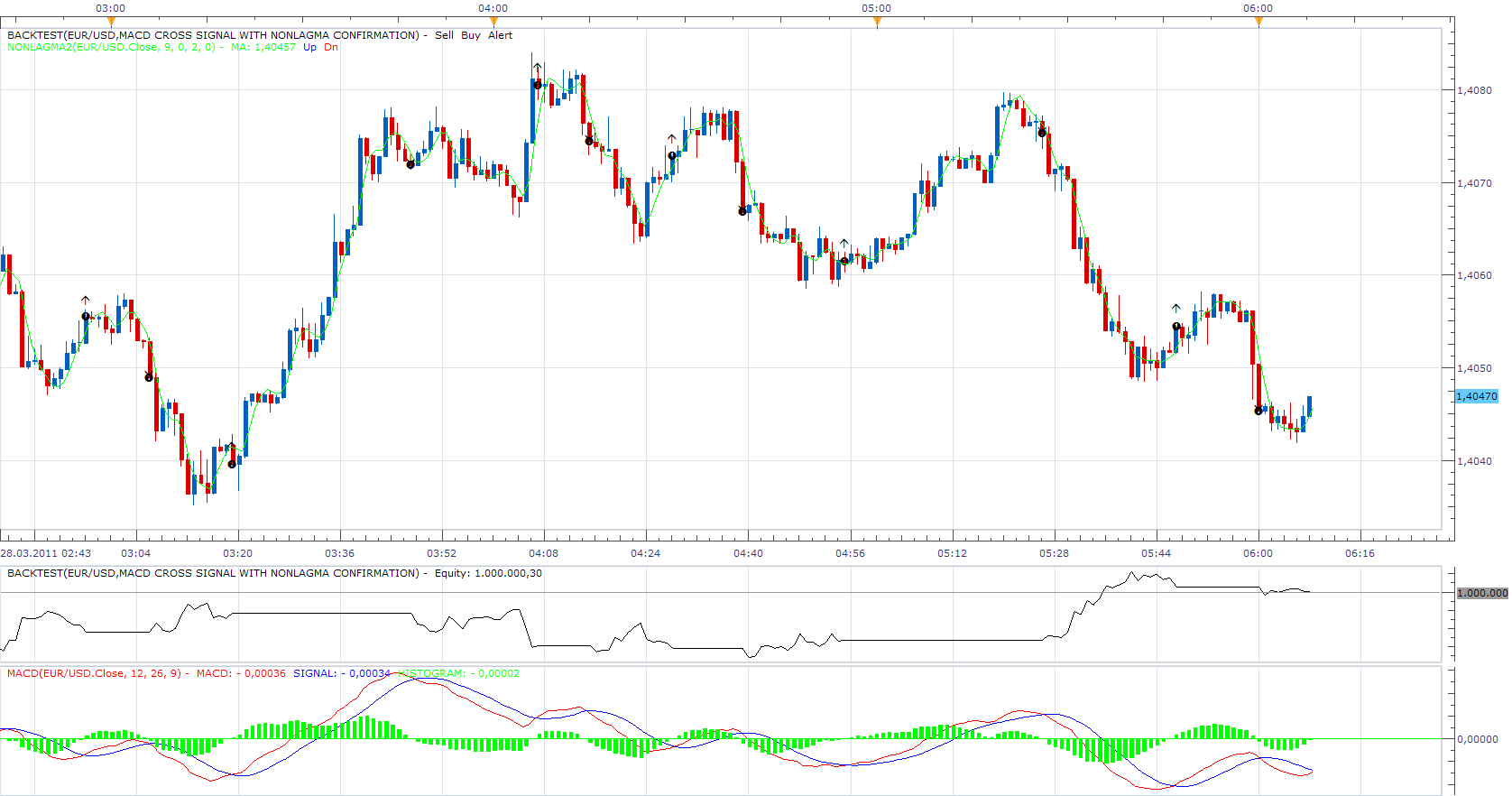Select the 'Alert' legend label on the price chart
The image size is (1512, 796).
tap(500, 35)
